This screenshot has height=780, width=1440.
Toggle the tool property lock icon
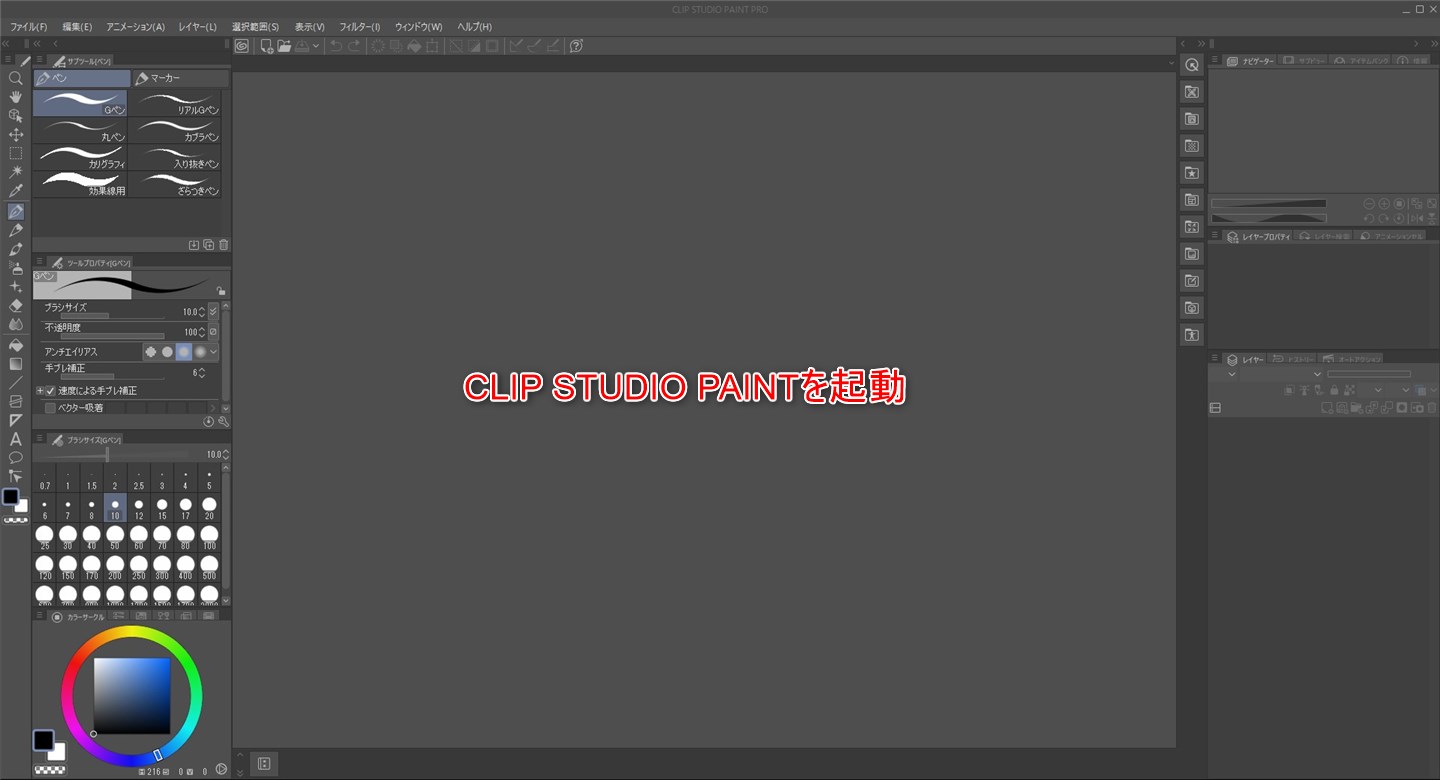point(220,291)
